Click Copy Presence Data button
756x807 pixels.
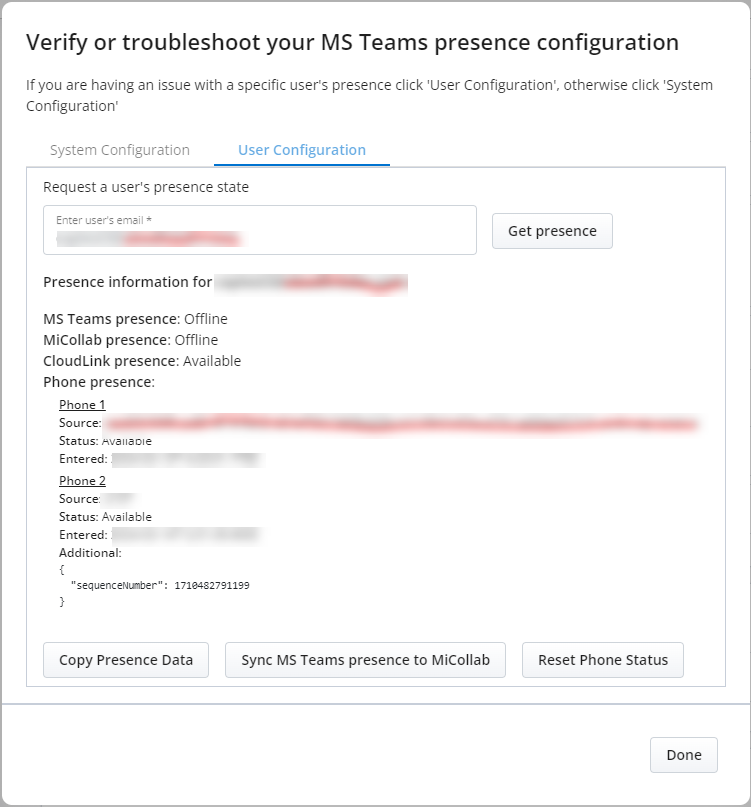(126, 660)
